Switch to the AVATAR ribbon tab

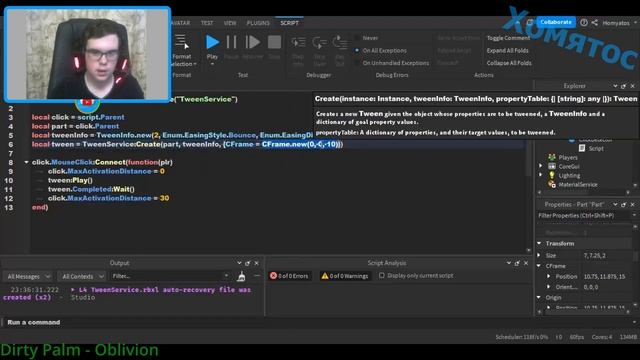pos(181,23)
